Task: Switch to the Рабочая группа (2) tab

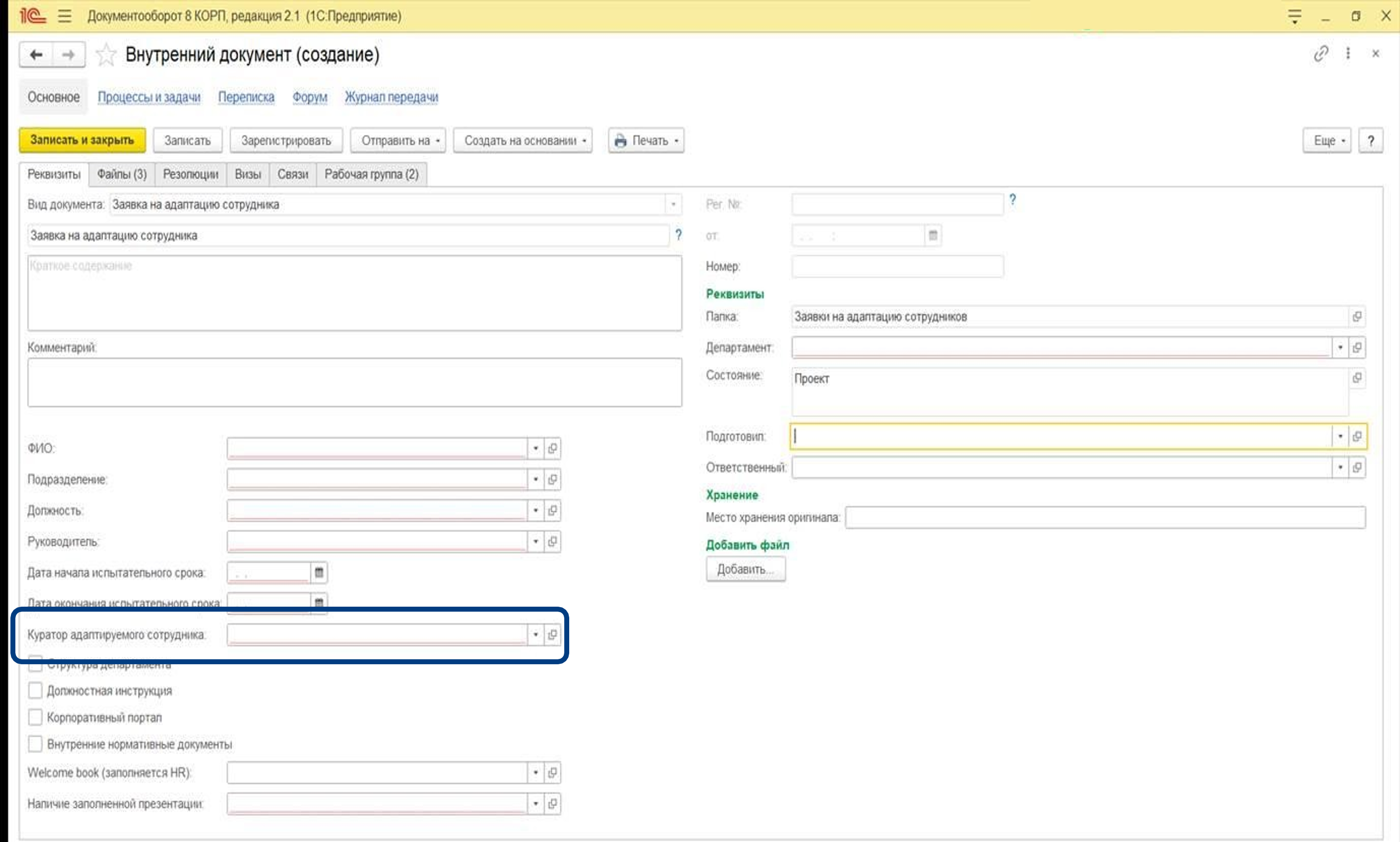Action: click(371, 174)
